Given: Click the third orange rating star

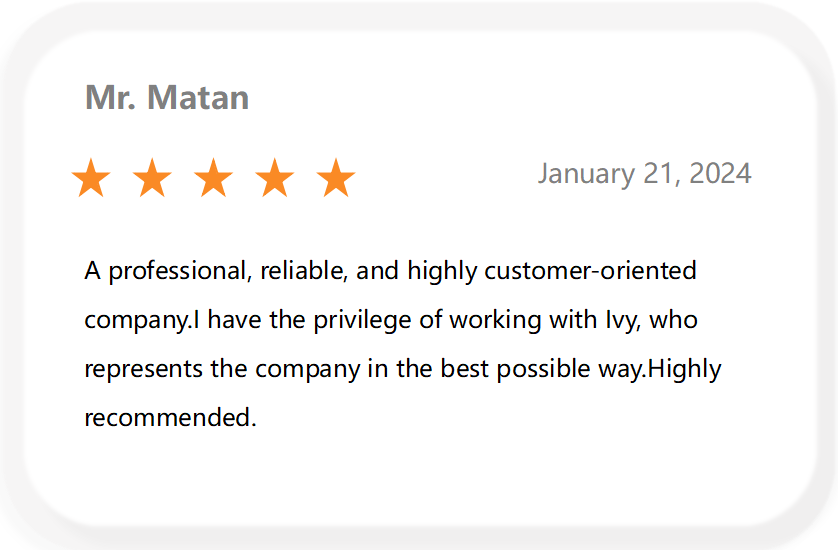Looking at the screenshot, I should tap(213, 178).
